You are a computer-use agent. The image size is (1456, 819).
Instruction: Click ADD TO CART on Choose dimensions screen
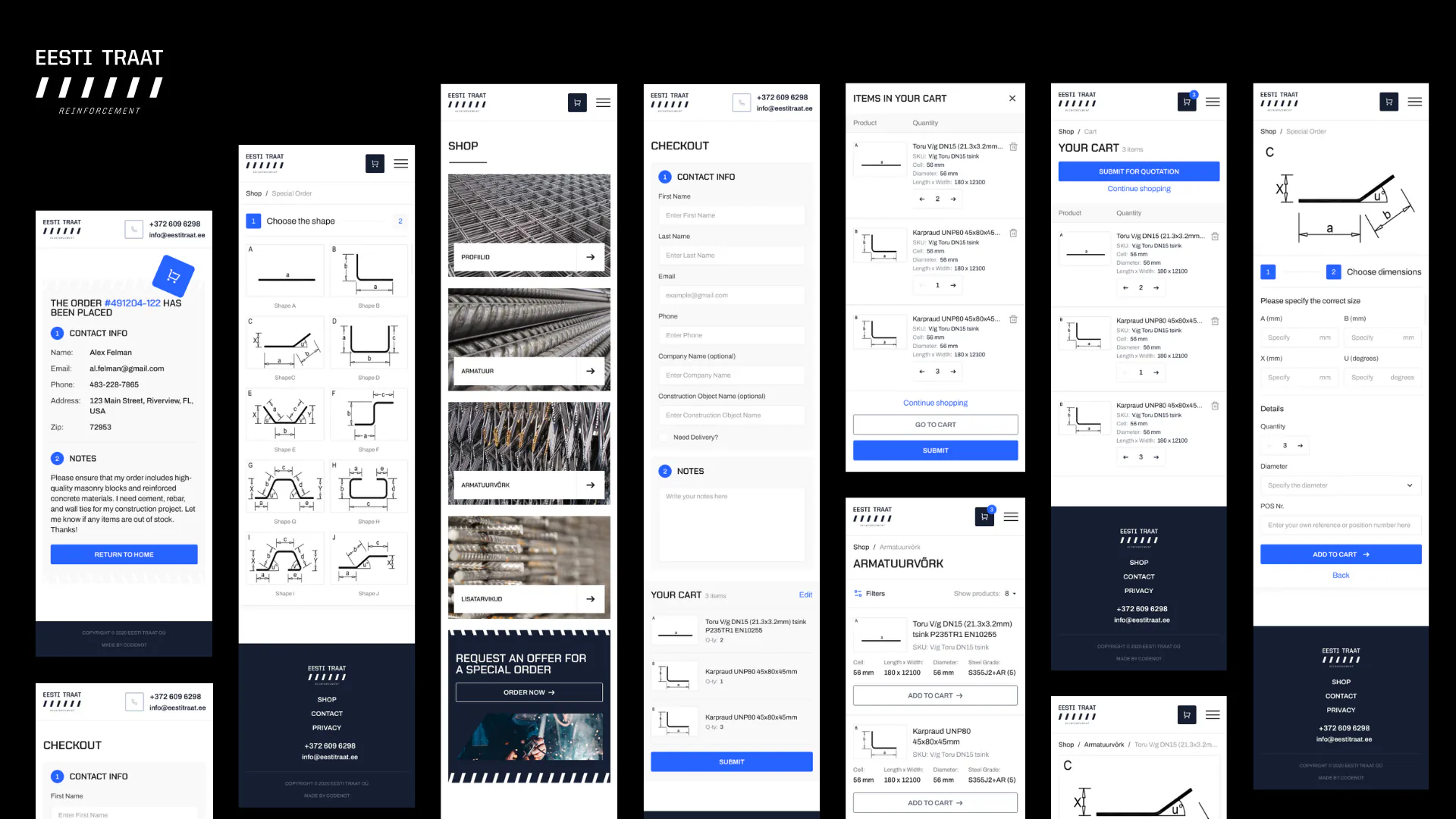click(1341, 554)
